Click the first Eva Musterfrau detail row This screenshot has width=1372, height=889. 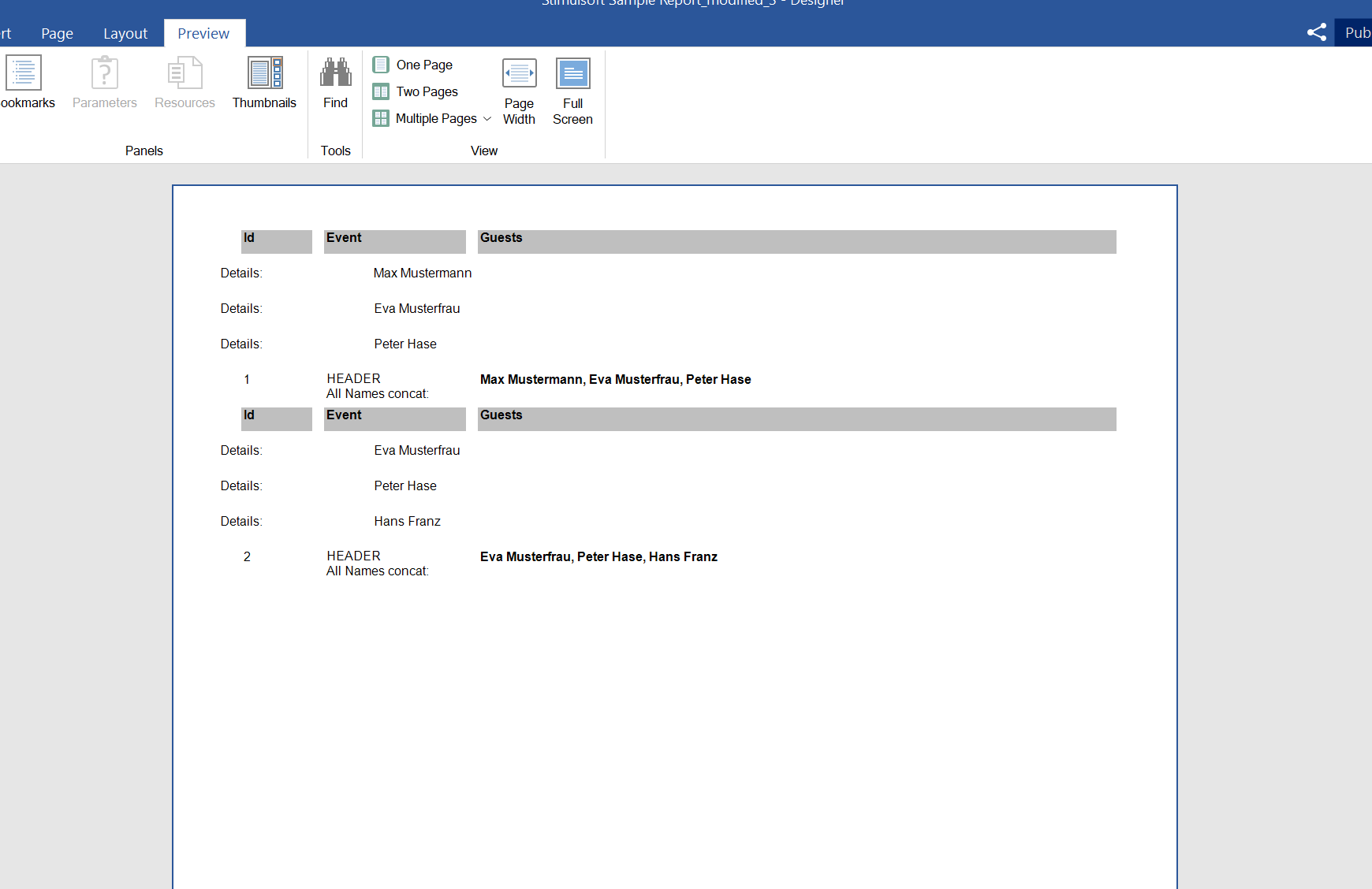click(417, 308)
